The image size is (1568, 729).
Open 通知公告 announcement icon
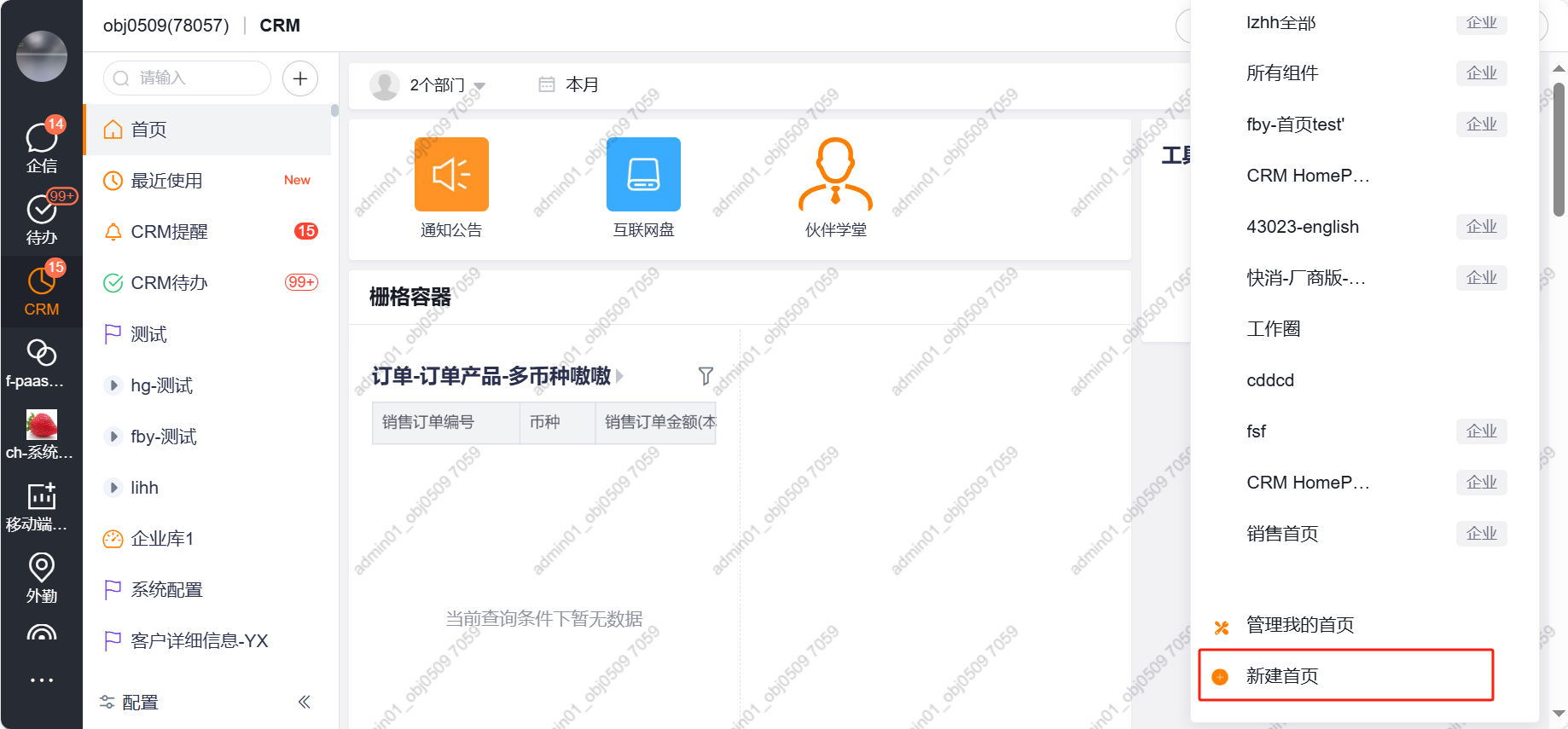pos(451,174)
